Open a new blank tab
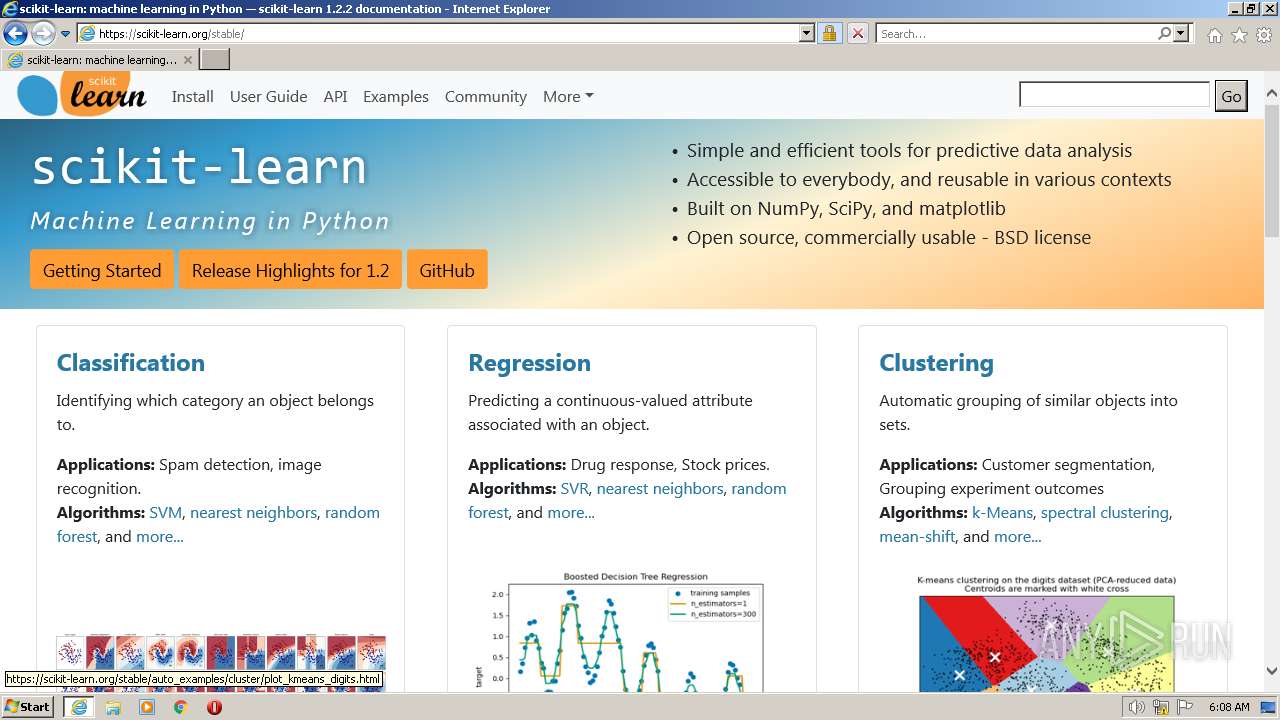Screen dimensions: 1280x720 [x=215, y=60]
